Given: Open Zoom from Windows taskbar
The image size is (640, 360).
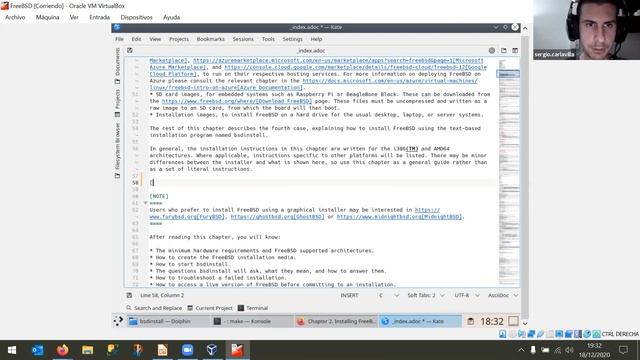Looking at the screenshot, I should 187,350.
